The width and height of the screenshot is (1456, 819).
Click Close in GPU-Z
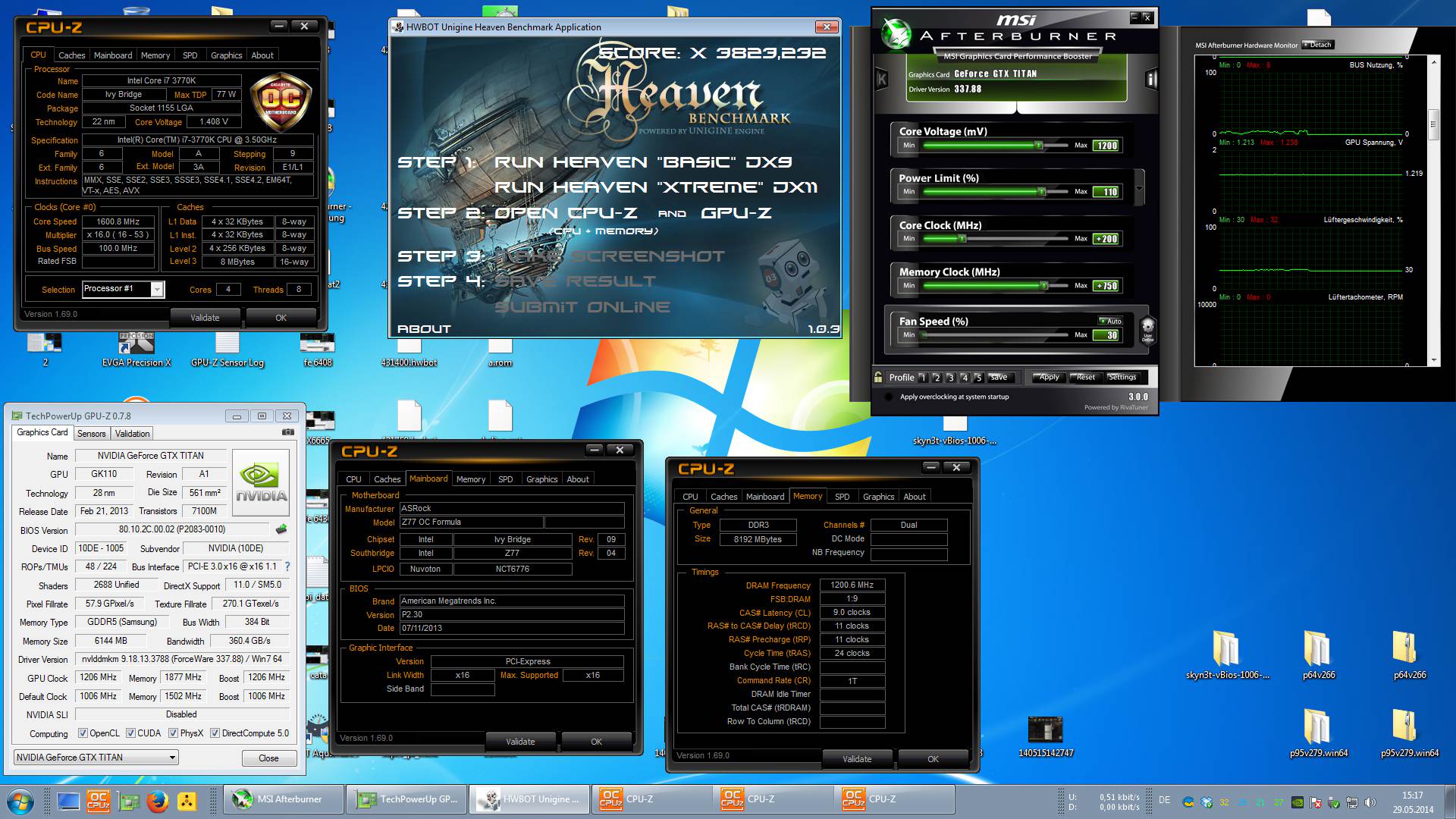(x=268, y=758)
